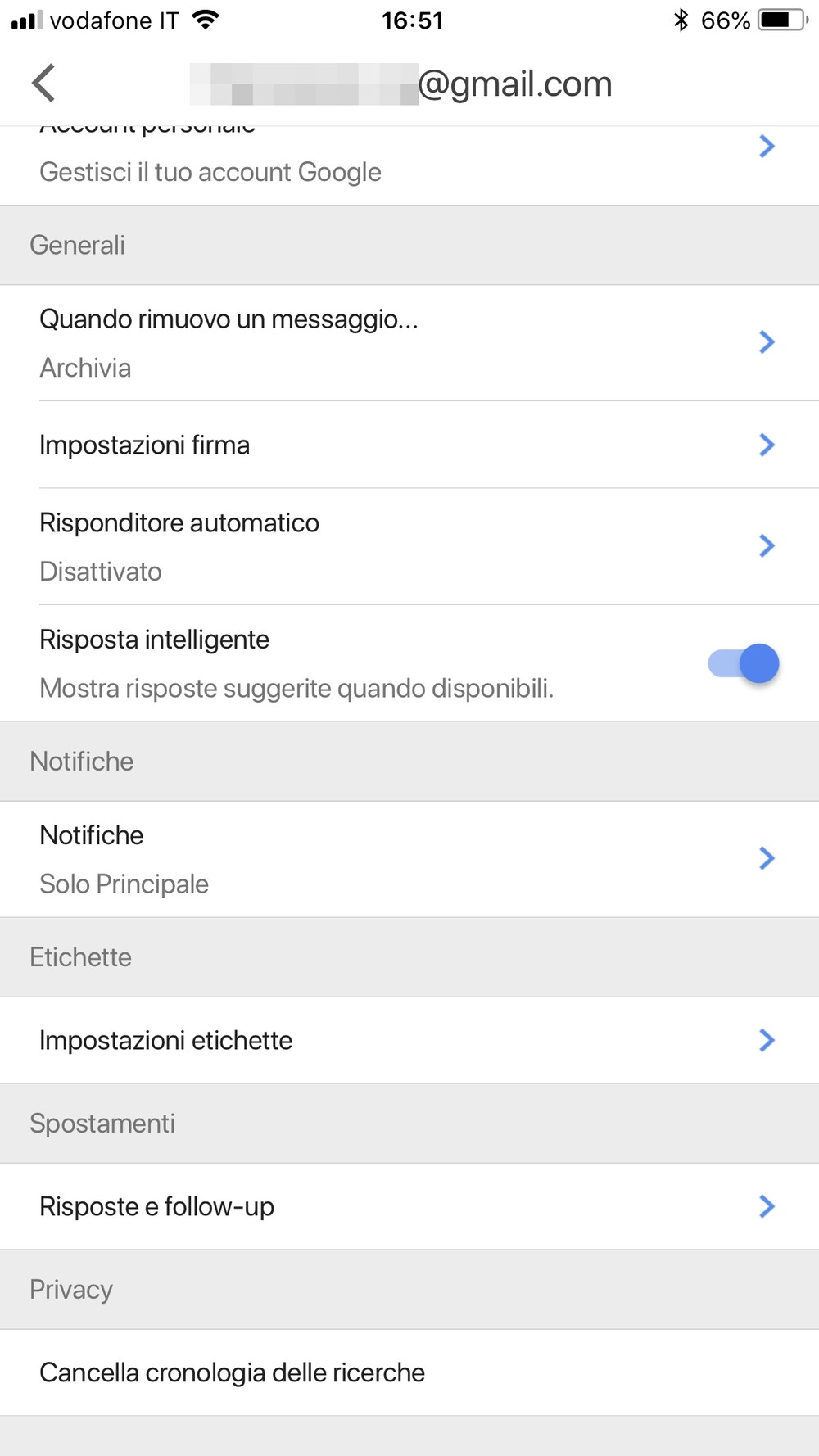This screenshot has height=1456, width=819.
Task: Tap chevron next to Notifiche Solo Principale
Action: (767, 858)
